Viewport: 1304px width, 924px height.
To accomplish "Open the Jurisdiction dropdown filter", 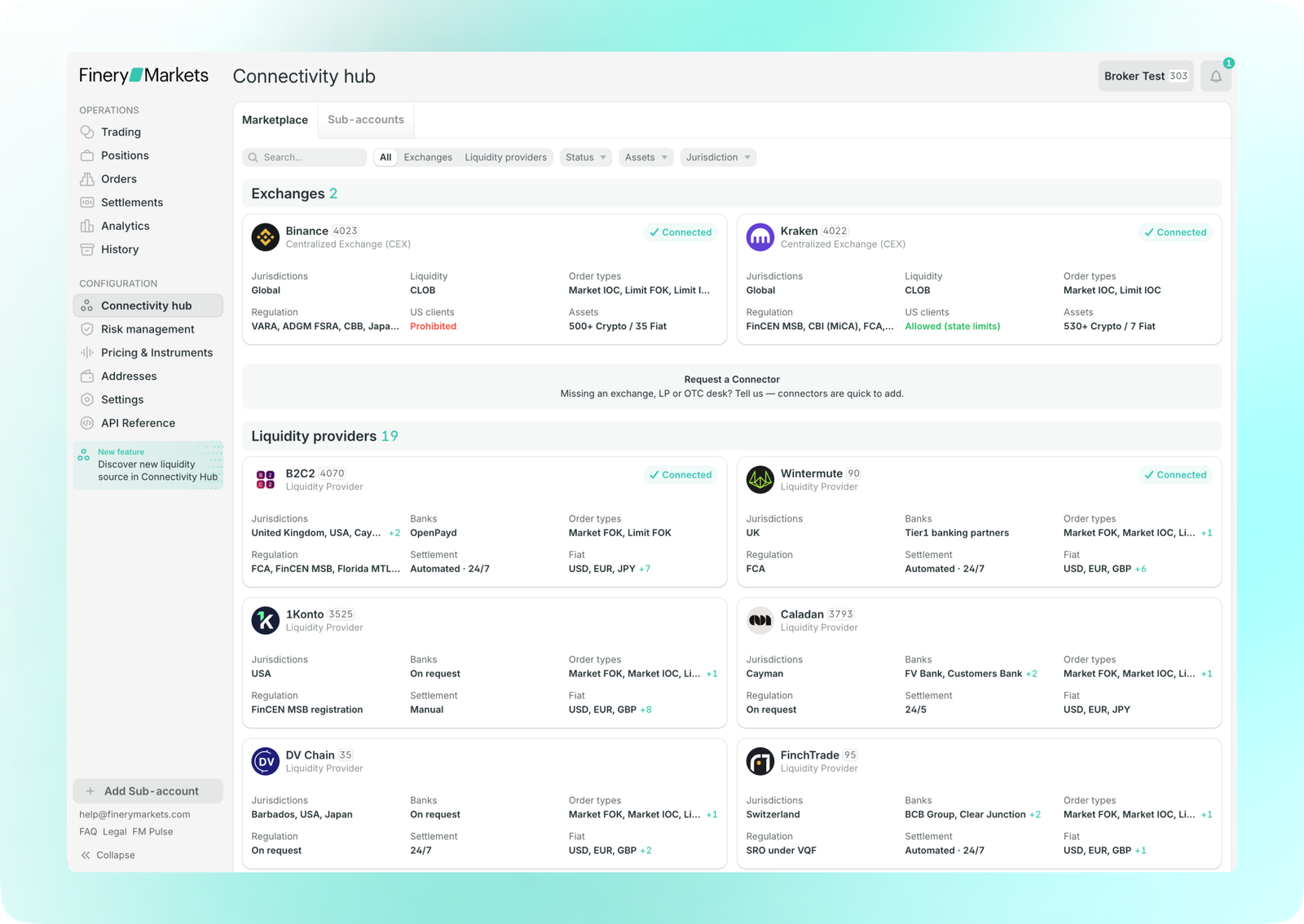I will [x=717, y=157].
